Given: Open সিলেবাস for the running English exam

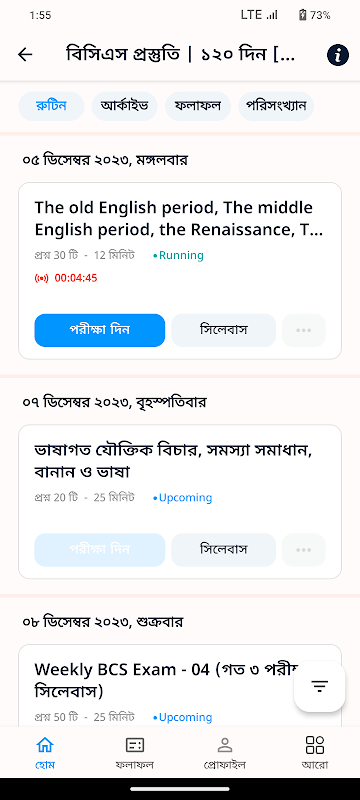Looking at the screenshot, I should (x=223, y=330).
